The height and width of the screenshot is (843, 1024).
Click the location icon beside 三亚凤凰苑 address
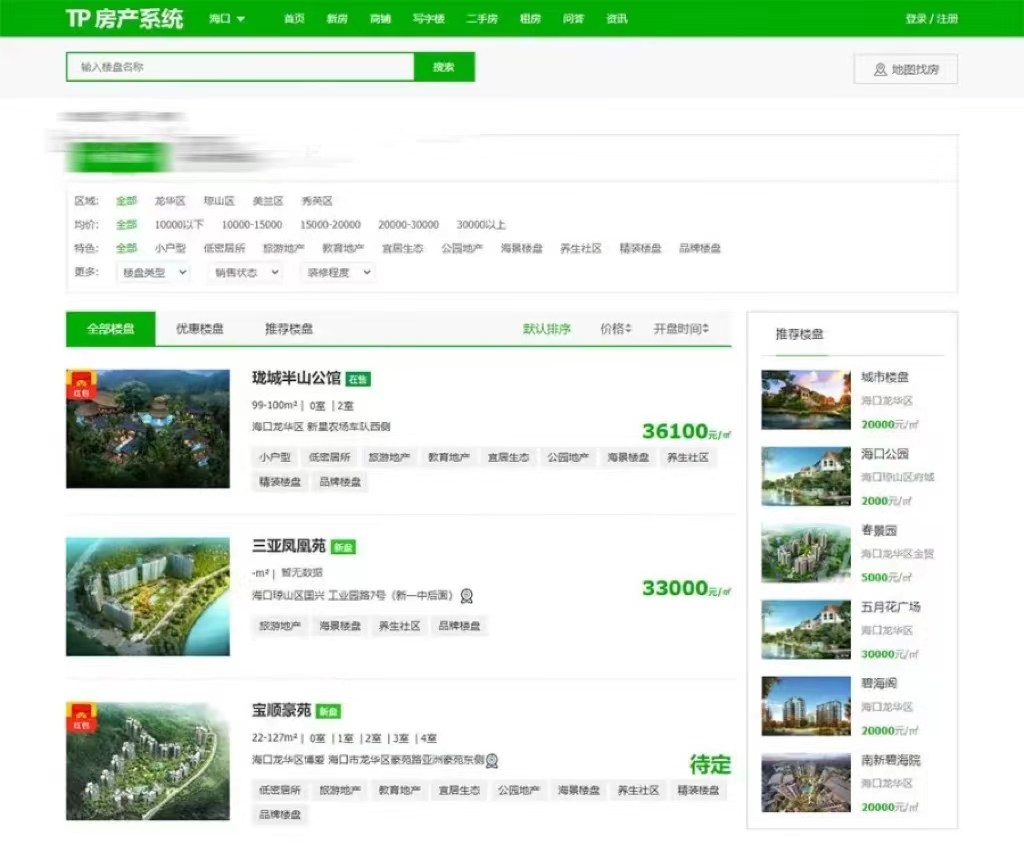click(466, 596)
